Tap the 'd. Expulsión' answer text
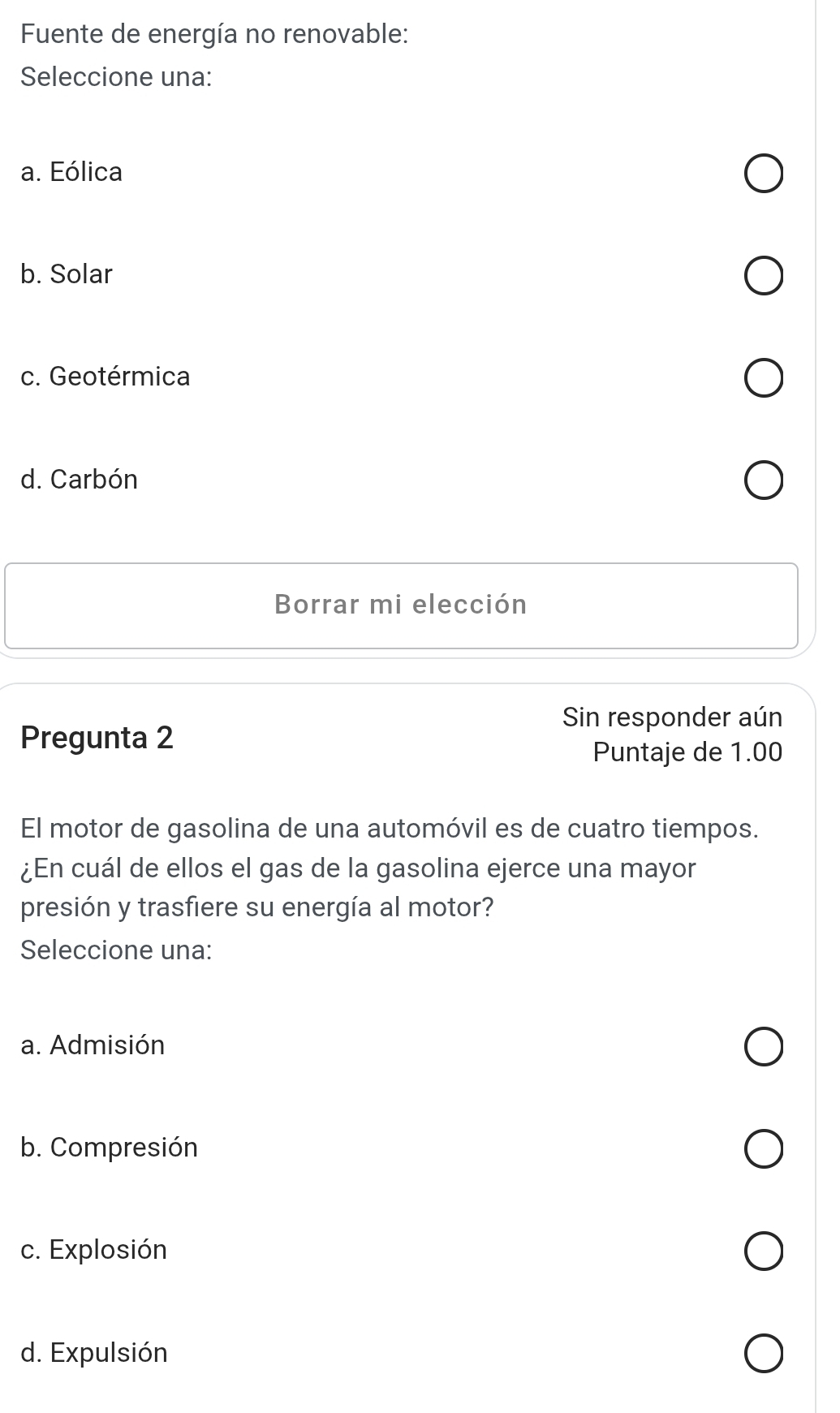This screenshot has width=840, height=1413. point(95,1352)
